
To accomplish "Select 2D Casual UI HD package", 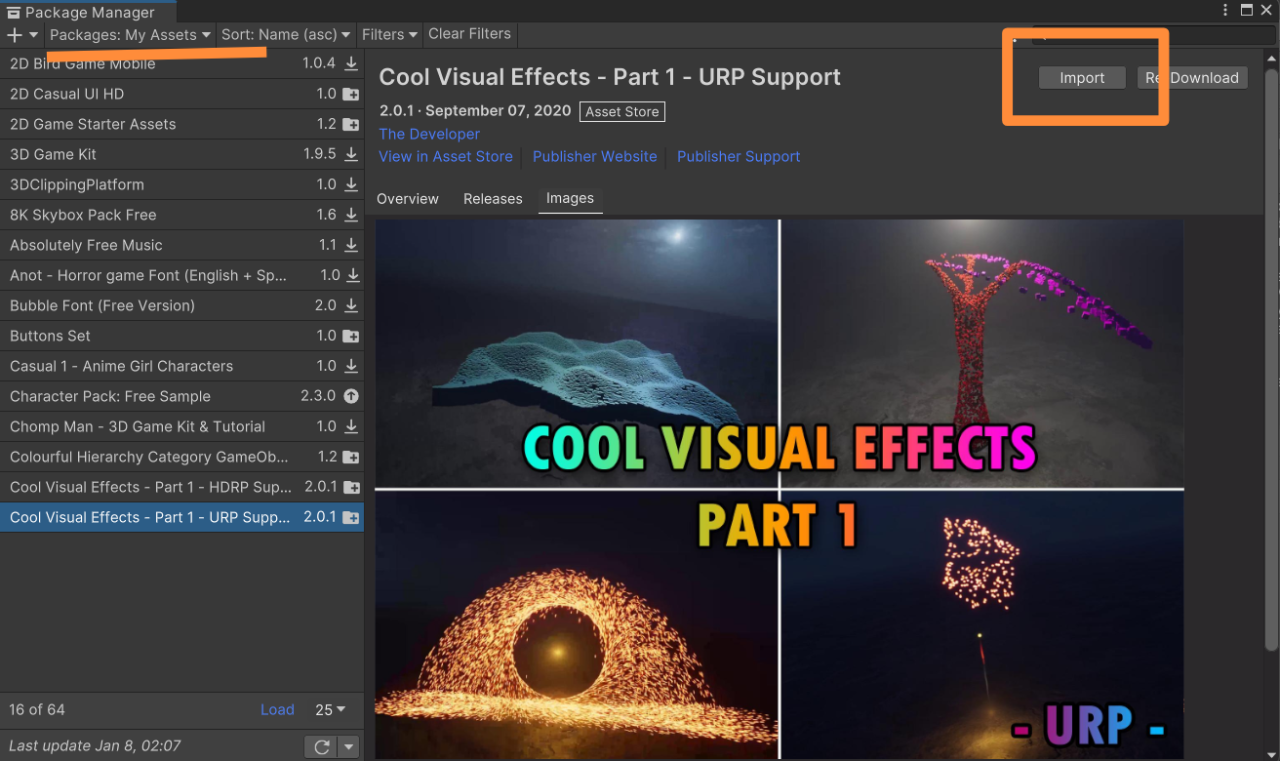I will pos(182,94).
